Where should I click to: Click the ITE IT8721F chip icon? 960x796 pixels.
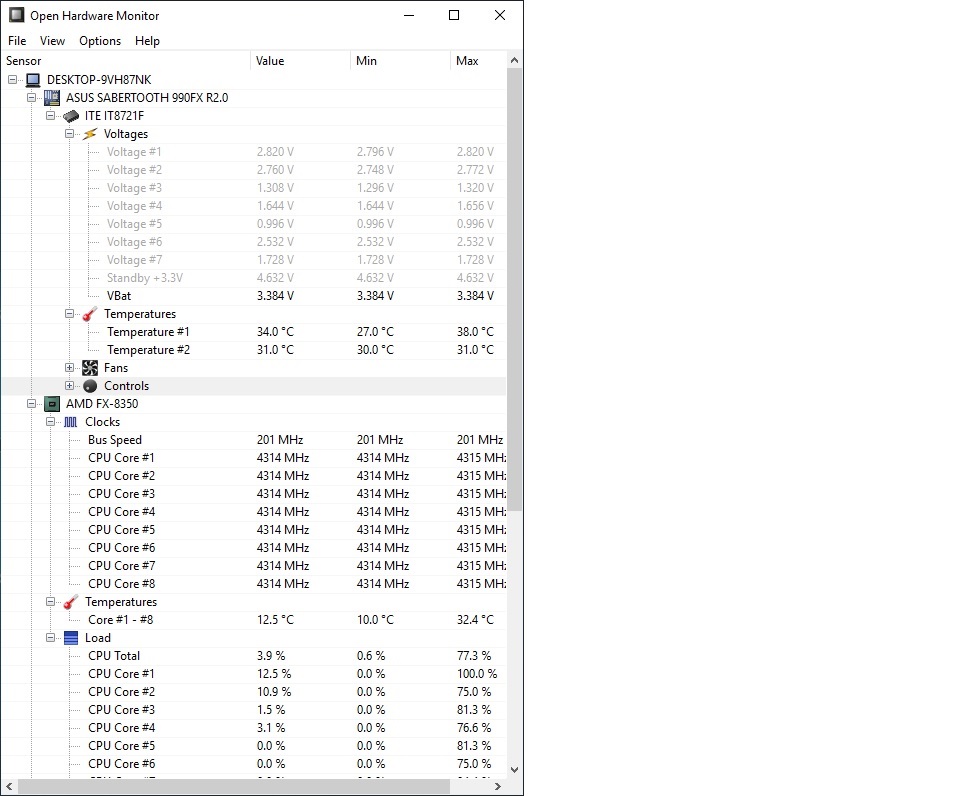71,116
